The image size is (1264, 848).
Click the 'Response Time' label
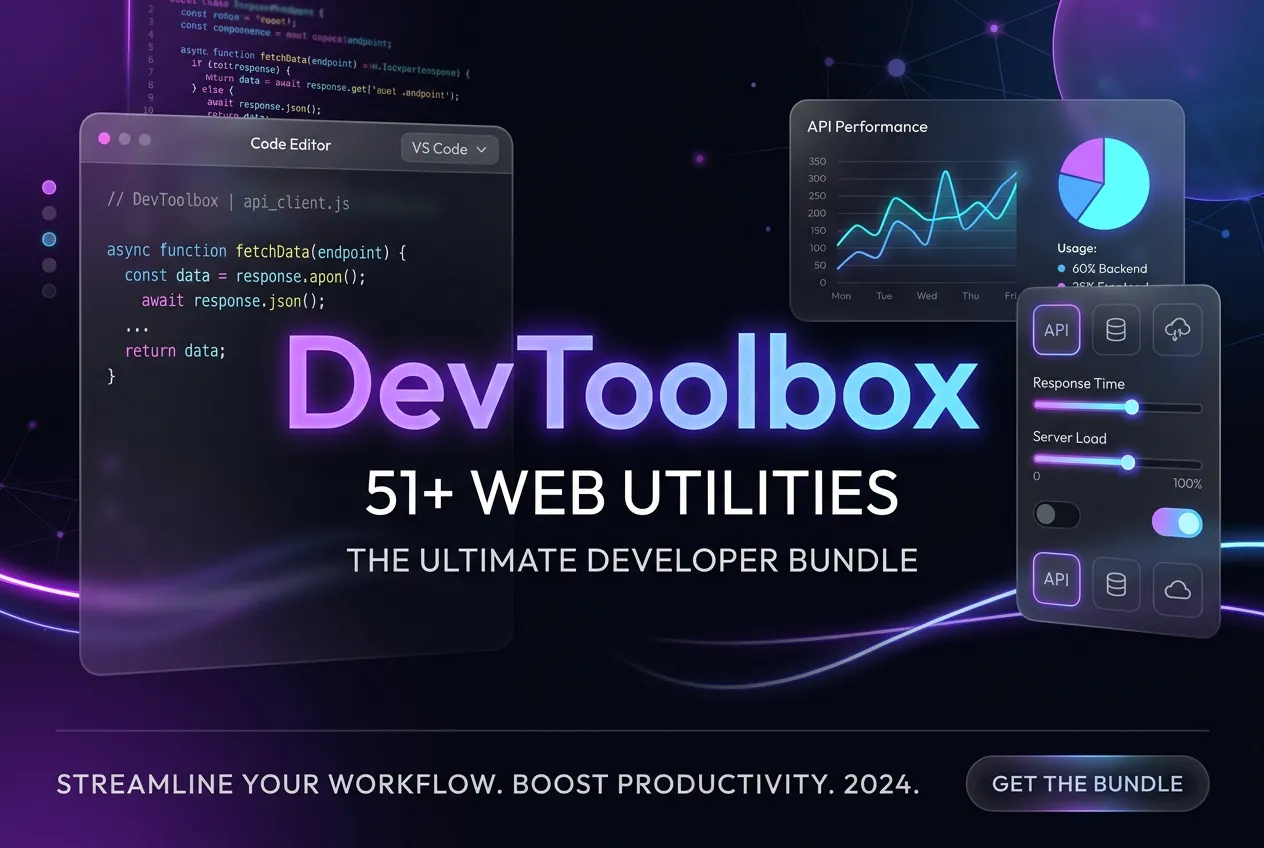click(x=1078, y=383)
